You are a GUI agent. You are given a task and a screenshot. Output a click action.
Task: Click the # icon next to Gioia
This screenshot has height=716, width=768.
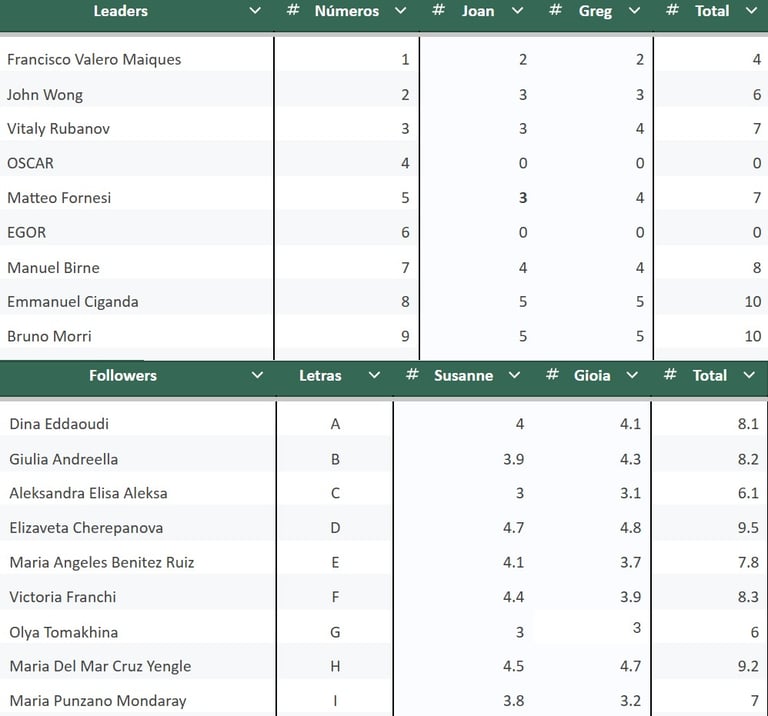(x=552, y=375)
